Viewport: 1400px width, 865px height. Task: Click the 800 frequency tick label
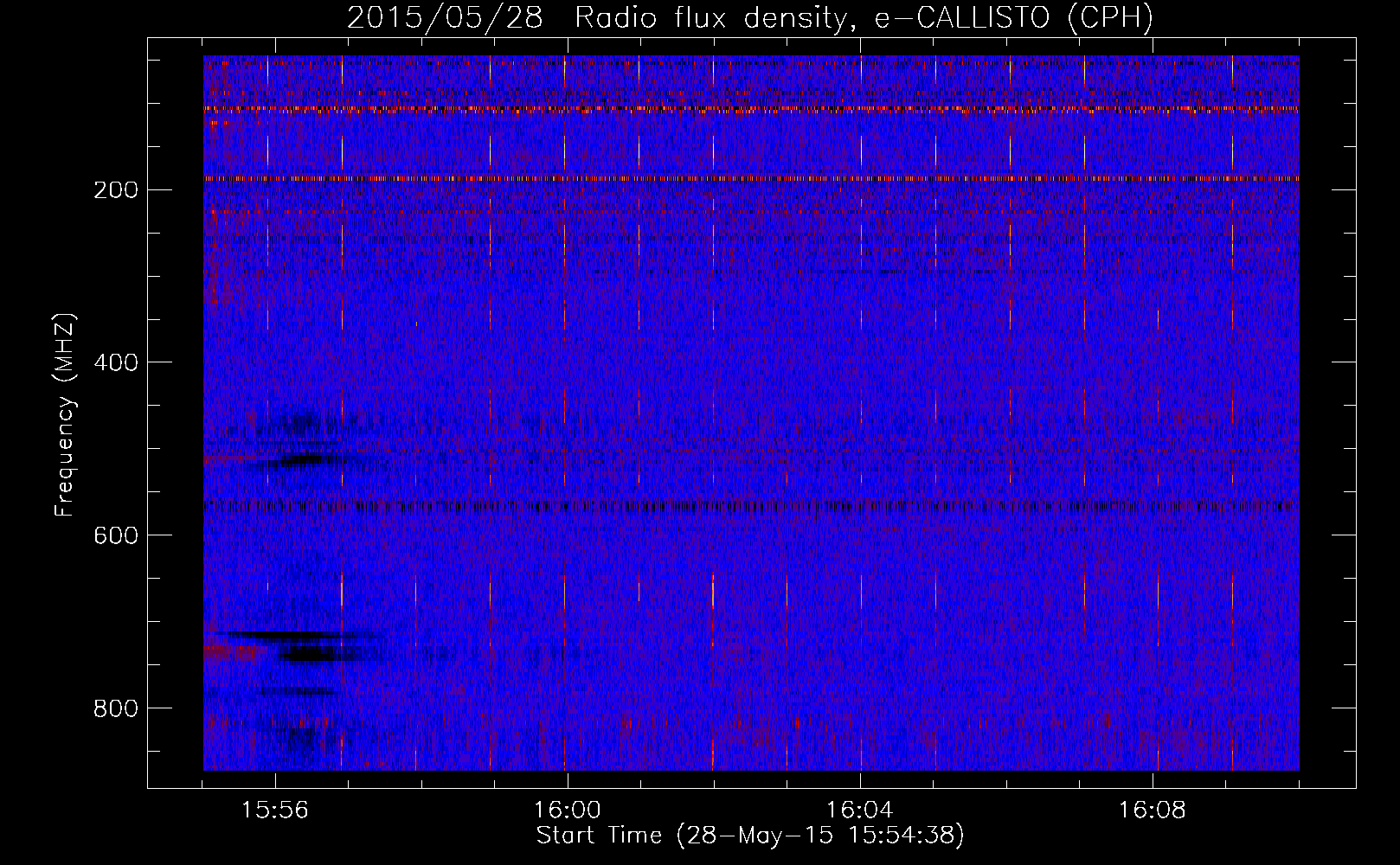[115, 708]
